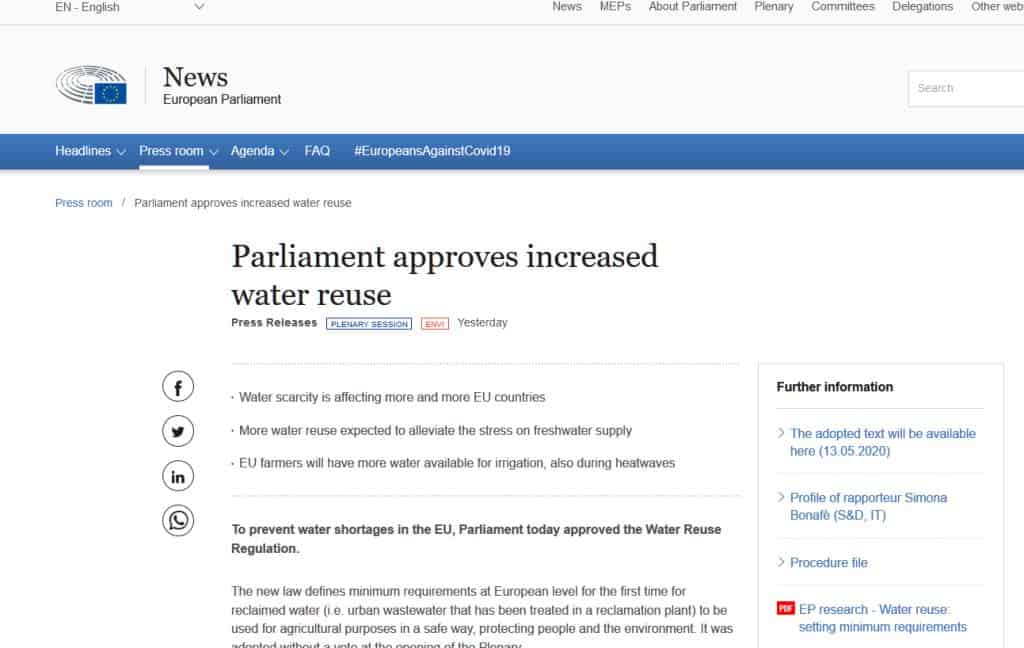
Task: Click Press room breadcrumb link
Action: [84, 203]
